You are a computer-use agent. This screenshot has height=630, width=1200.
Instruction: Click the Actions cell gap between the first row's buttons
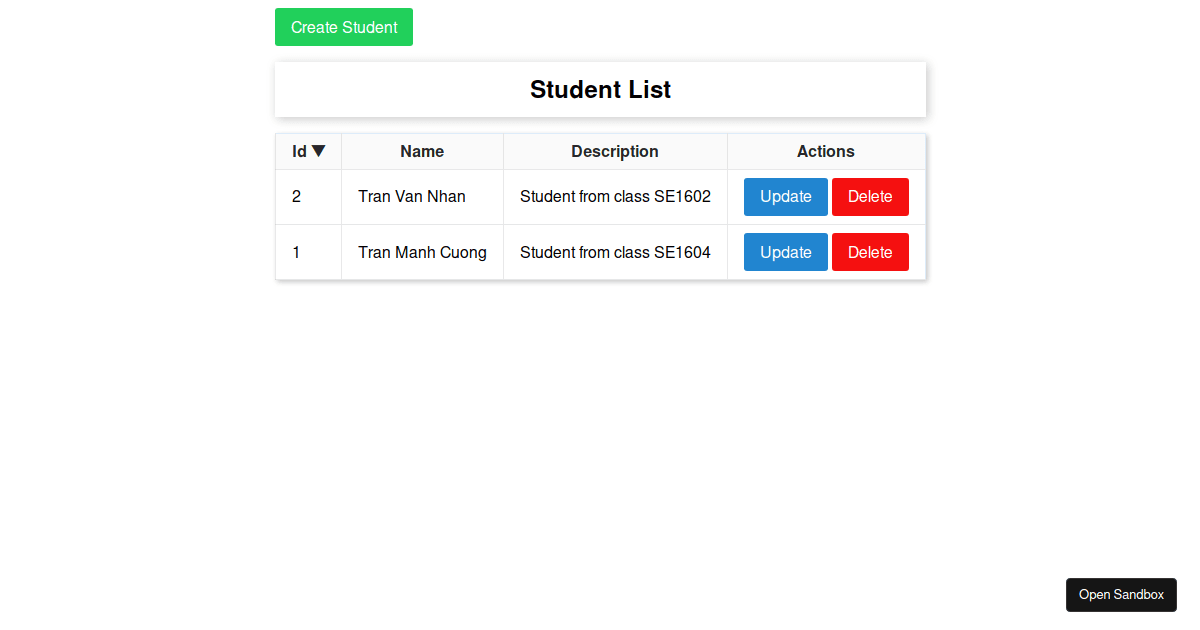[x=830, y=197]
